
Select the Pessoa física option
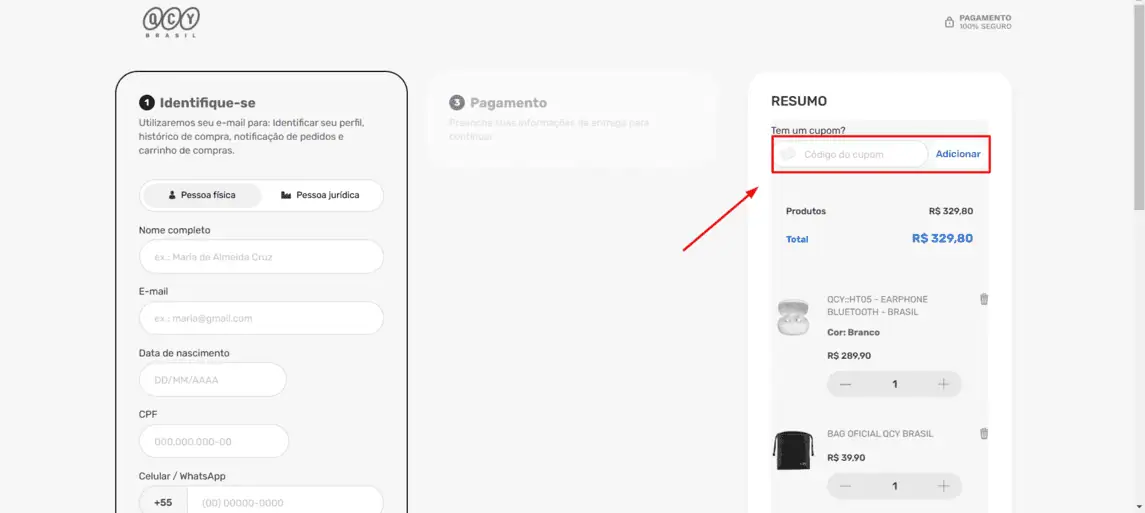[x=202, y=196]
